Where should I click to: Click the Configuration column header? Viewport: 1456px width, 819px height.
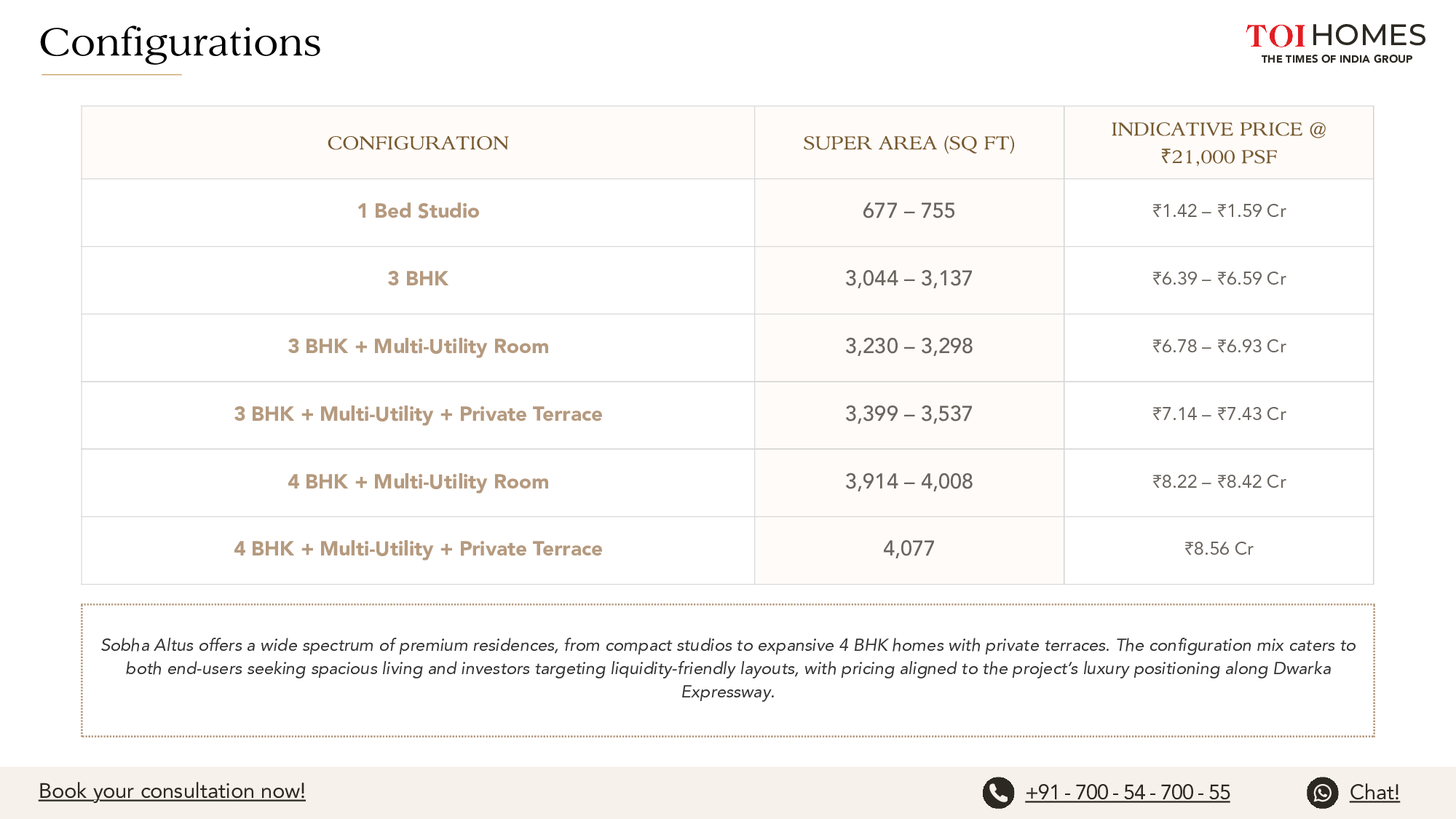pos(418,143)
